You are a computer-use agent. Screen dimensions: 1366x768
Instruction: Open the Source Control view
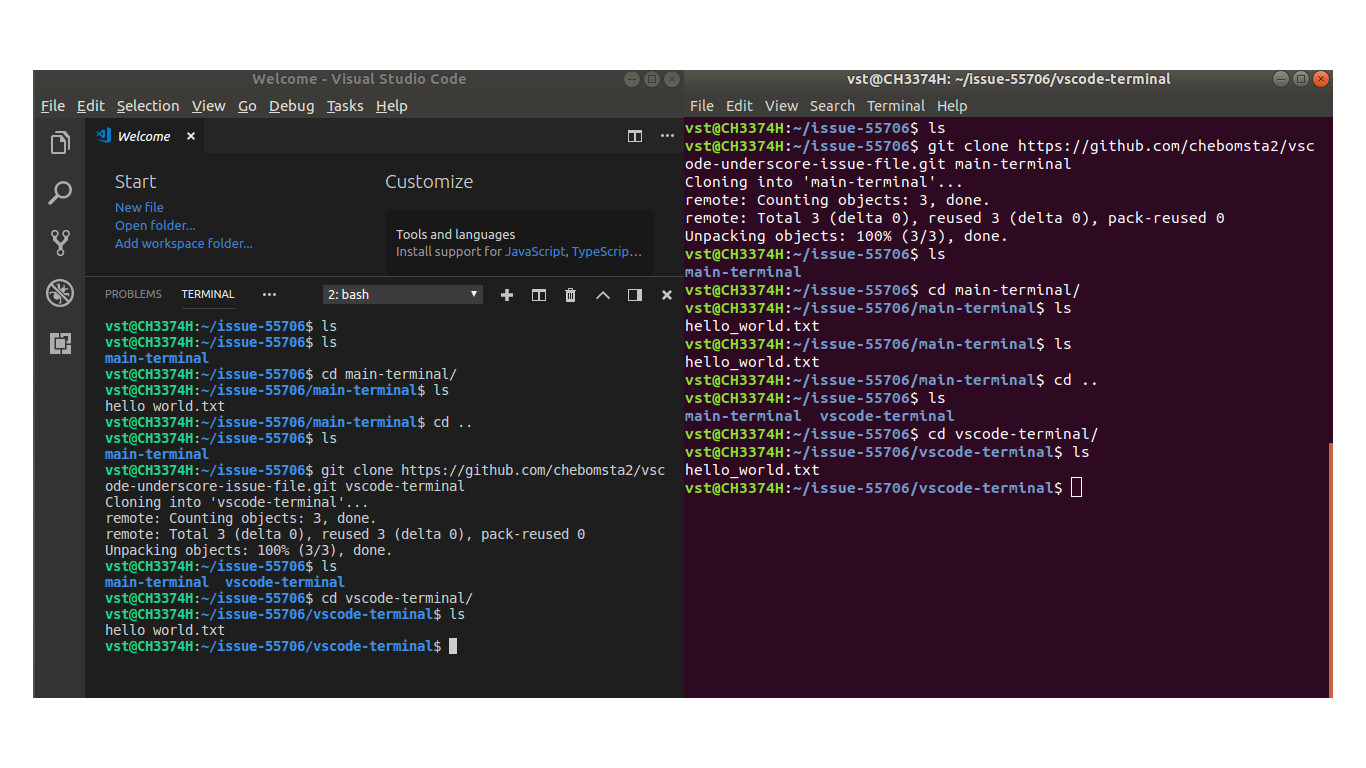click(x=59, y=242)
